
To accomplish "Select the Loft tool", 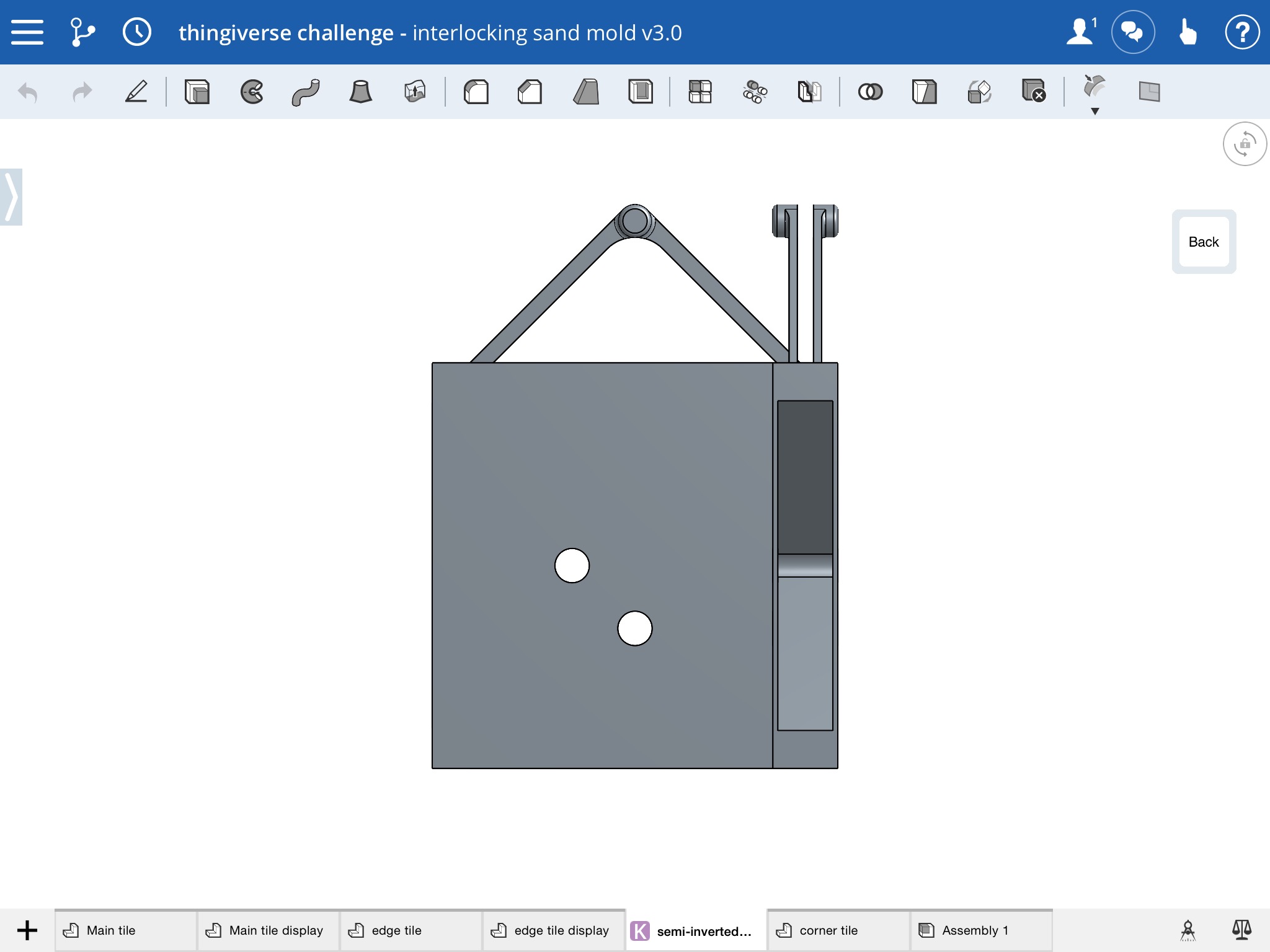I will tap(360, 92).
